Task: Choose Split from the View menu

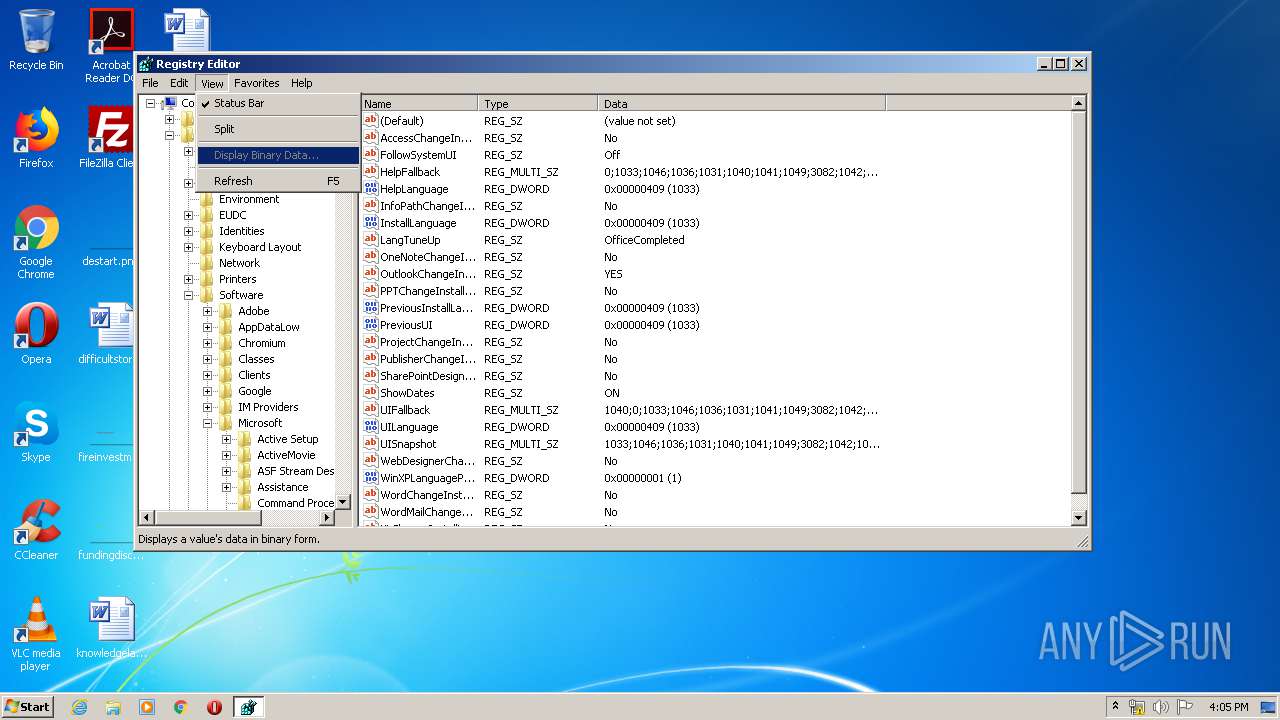Action: tap(278, 129)
